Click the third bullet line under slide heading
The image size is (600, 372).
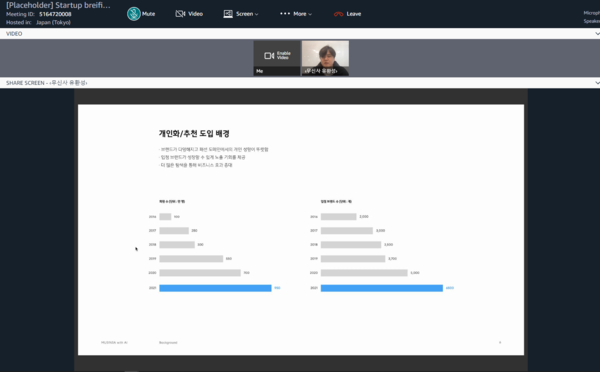click(x=196, y=165)
